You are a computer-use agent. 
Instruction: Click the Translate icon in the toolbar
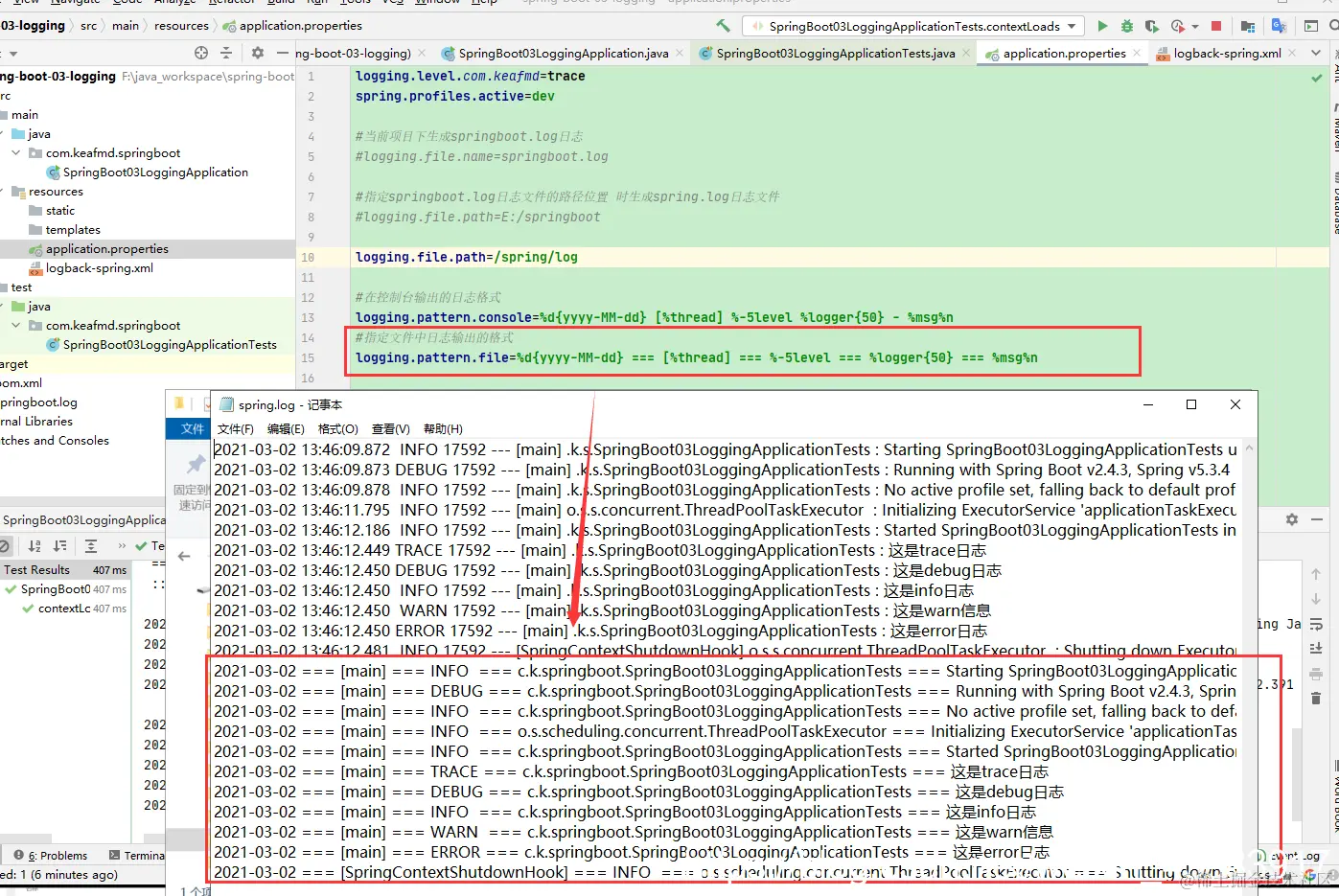[x=1279, y=26]
